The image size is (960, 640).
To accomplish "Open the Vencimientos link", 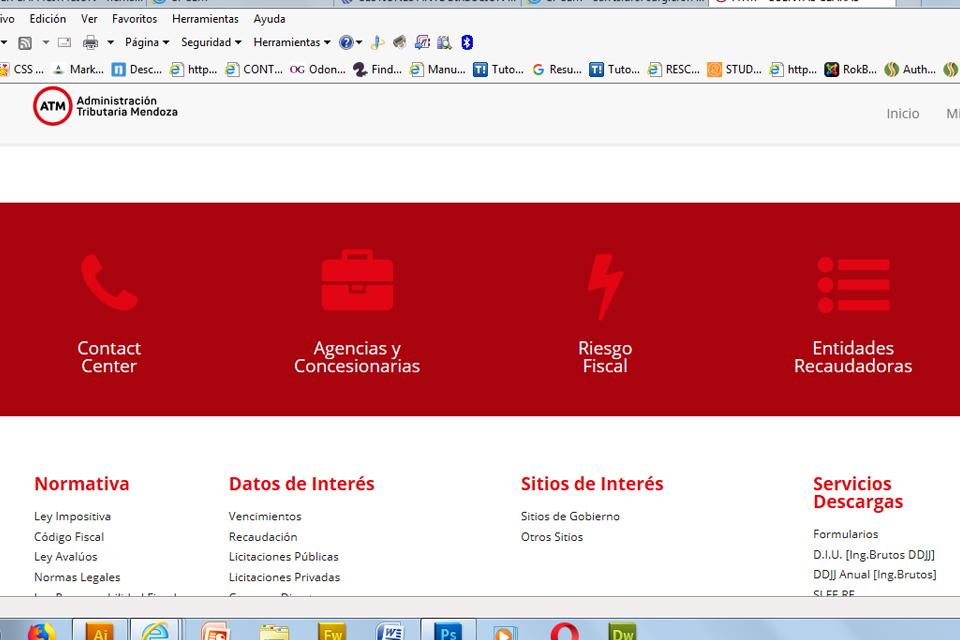I will tap(265, 516).
